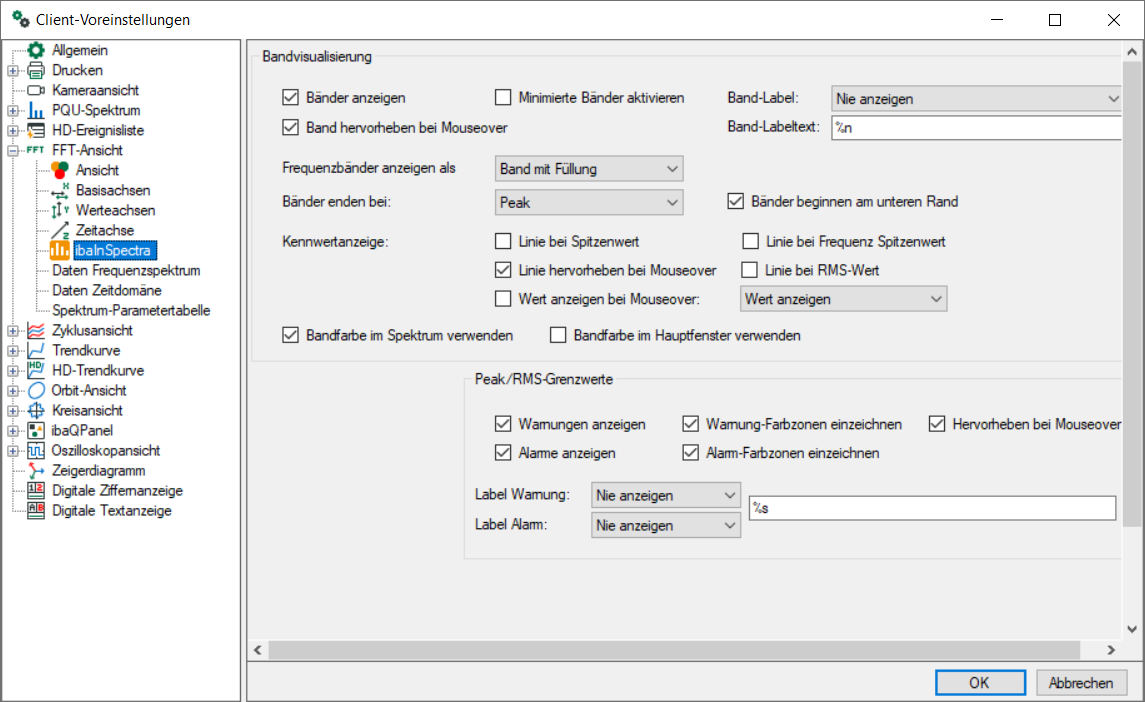Disable the Bänder anzeigen checkbox
The image size is (1145, 702).
click(291, 97)
